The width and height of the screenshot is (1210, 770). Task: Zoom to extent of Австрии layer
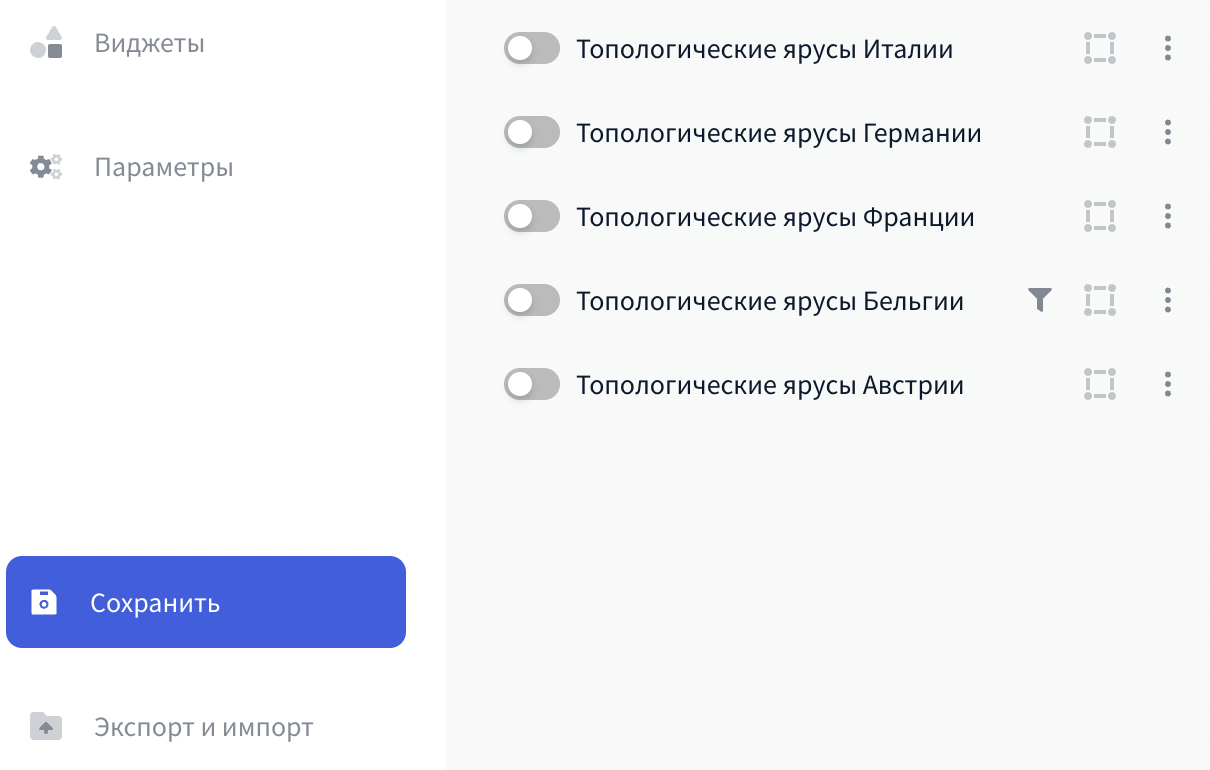[1100, 384]
